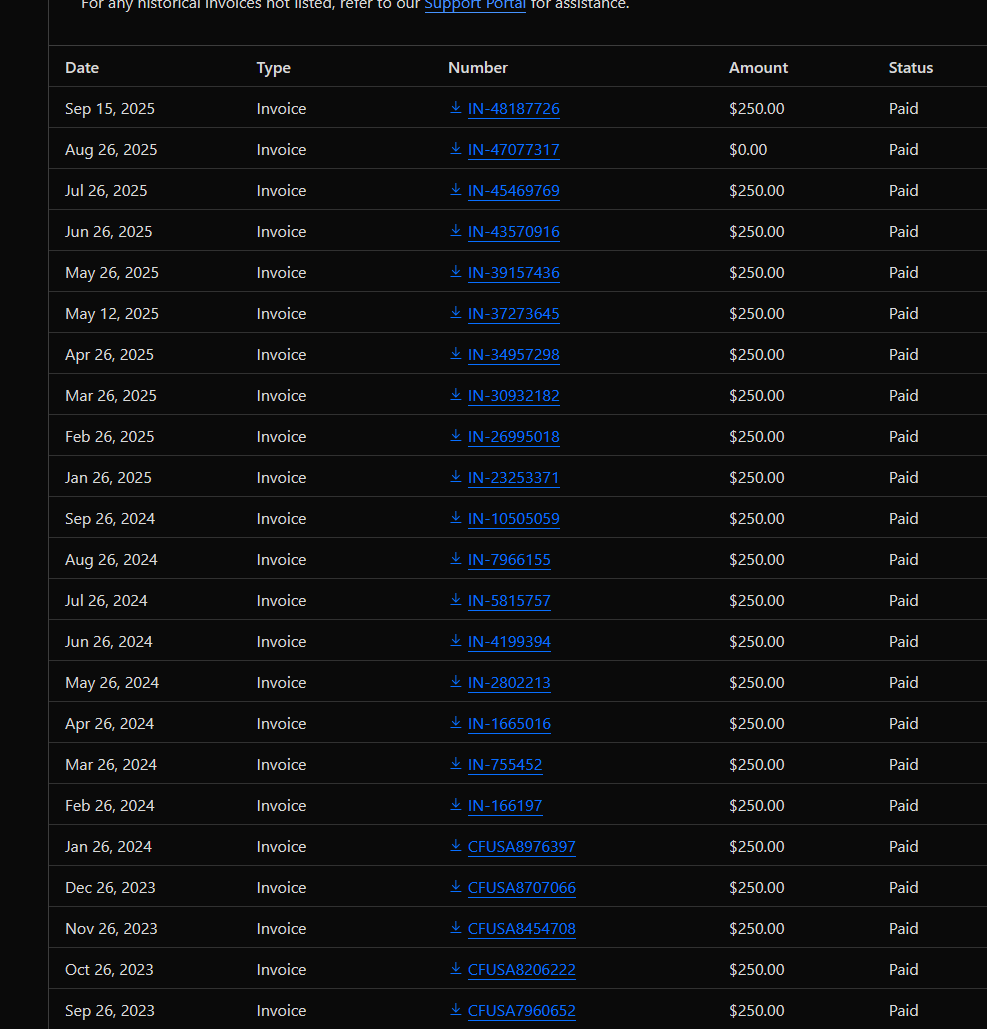
Task: Open the Support Portal link
Action: tap(475, 5)
